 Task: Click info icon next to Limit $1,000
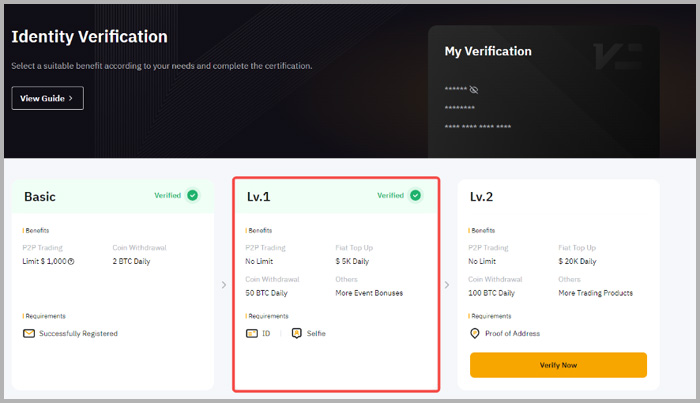[x=71, y=262]
